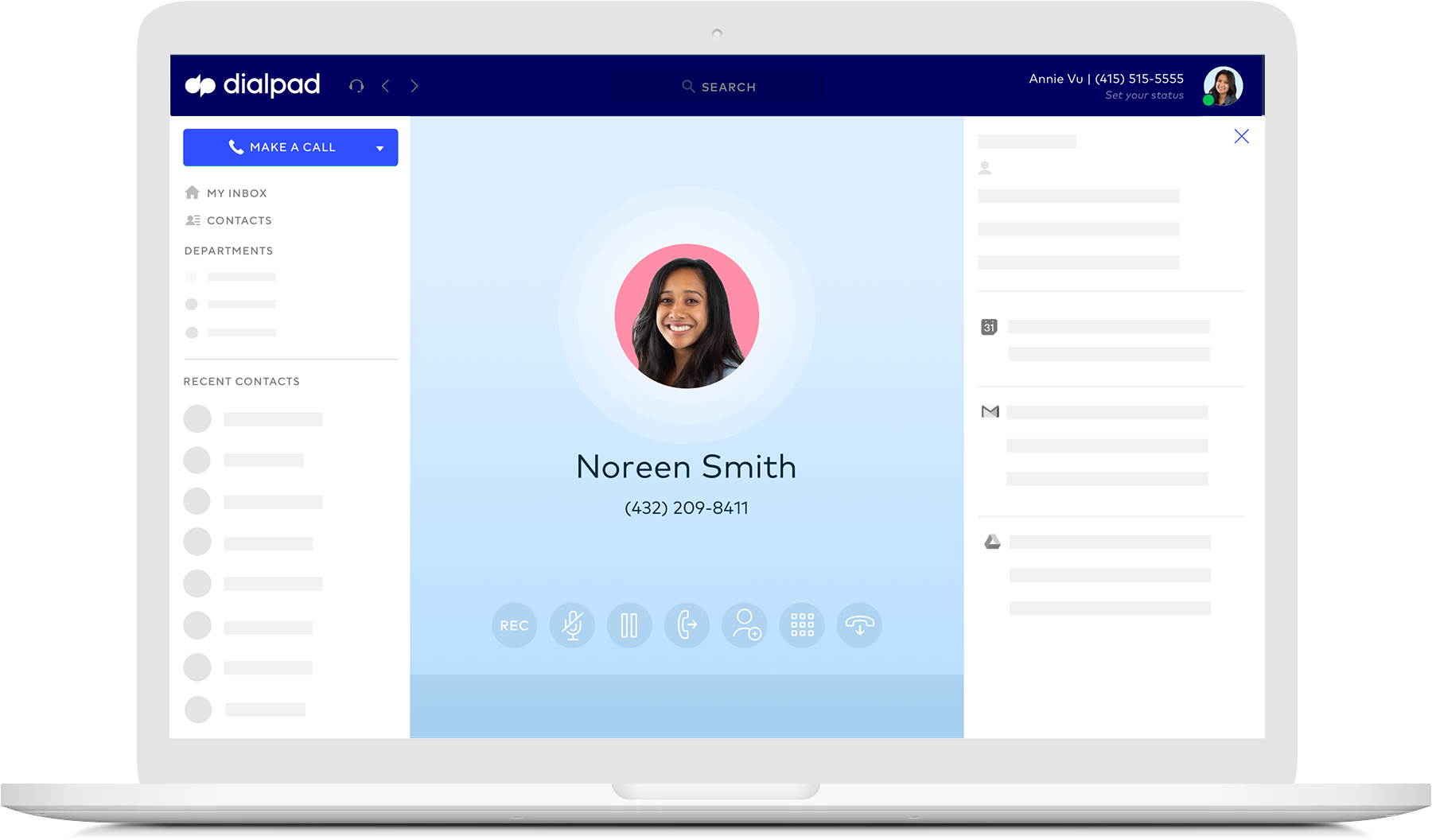This screenshot has height=840, width=1432.
Task: Start call recording with REC button
Action: tap(514, 625)
